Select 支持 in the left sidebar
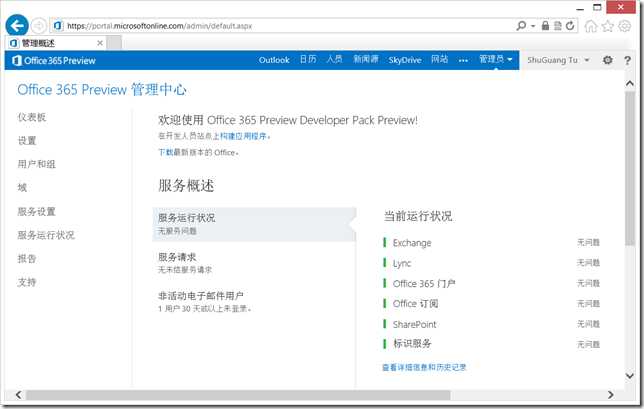The width and height of the screenshot is (644, 409). (x=27, y=282)
